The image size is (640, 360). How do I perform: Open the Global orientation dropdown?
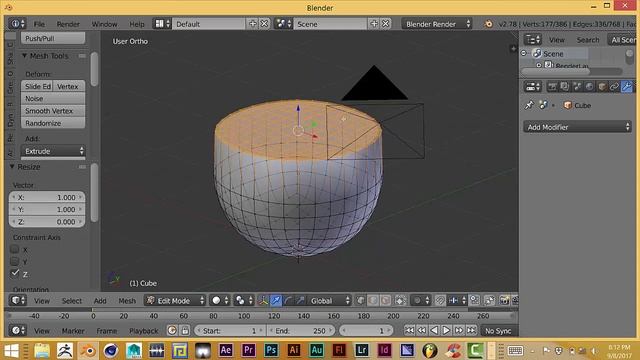tap(329, 301)
